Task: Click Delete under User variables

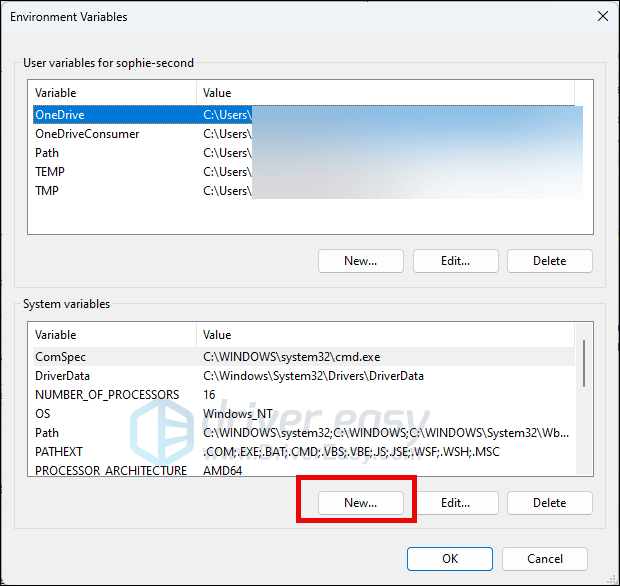Action: click(x=549, y=260)
